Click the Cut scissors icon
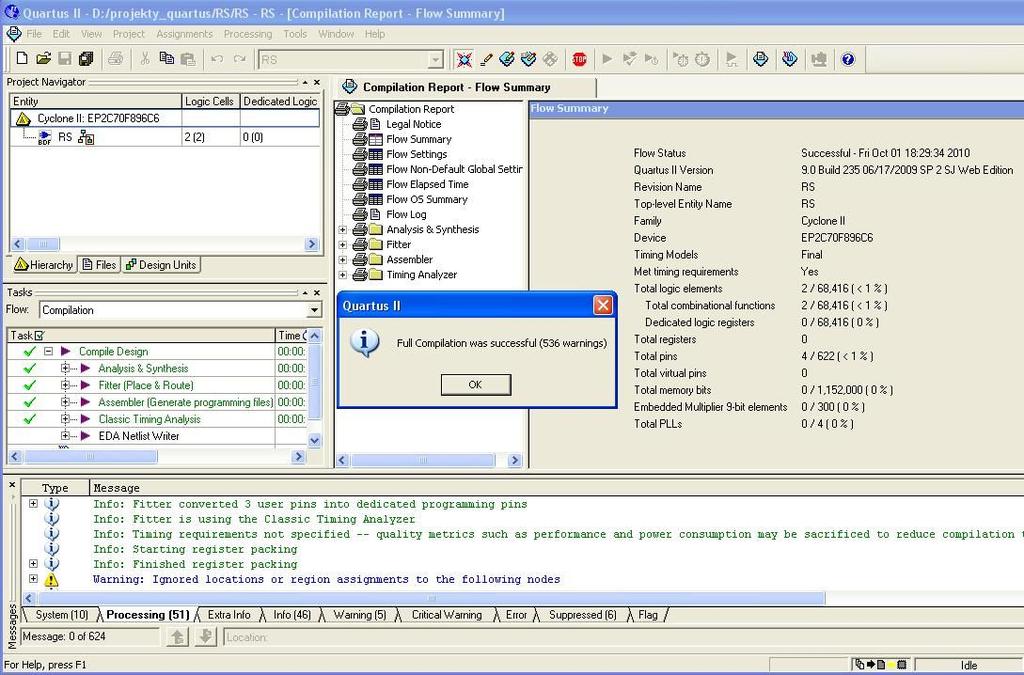1024x675 pixels. (x=145, y=59)
